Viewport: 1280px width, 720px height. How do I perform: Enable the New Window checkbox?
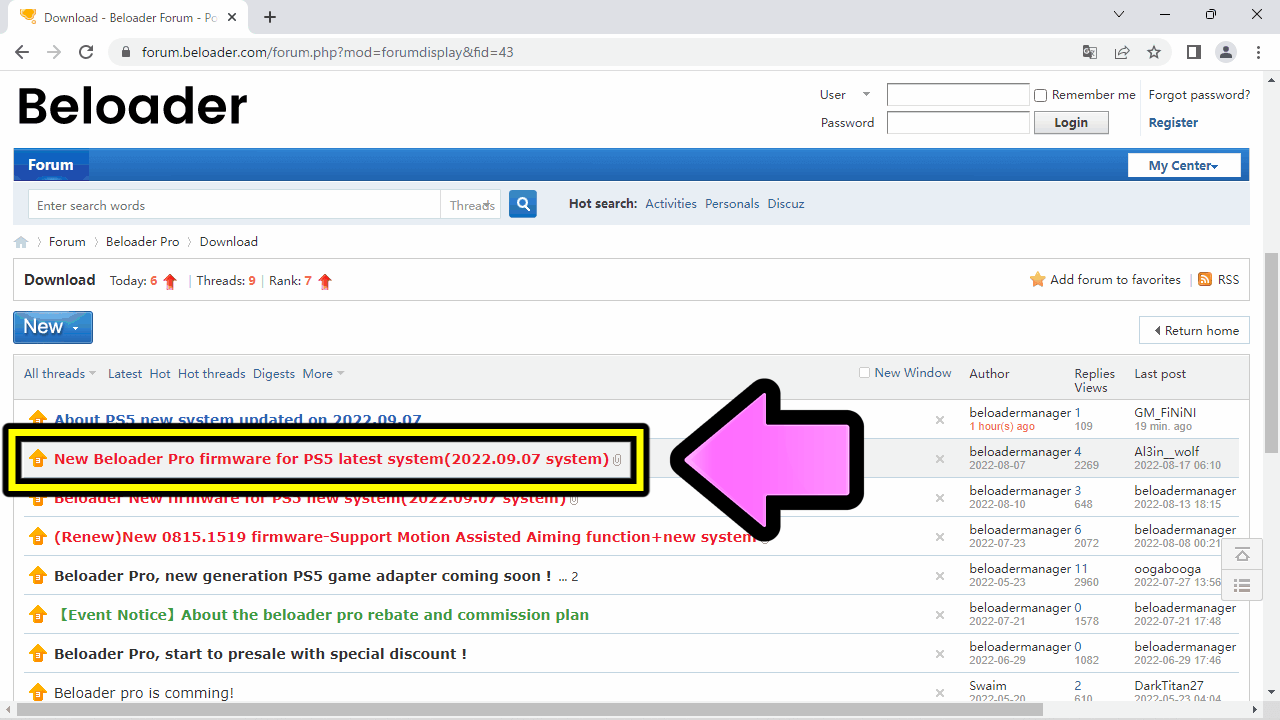[865, 373]
